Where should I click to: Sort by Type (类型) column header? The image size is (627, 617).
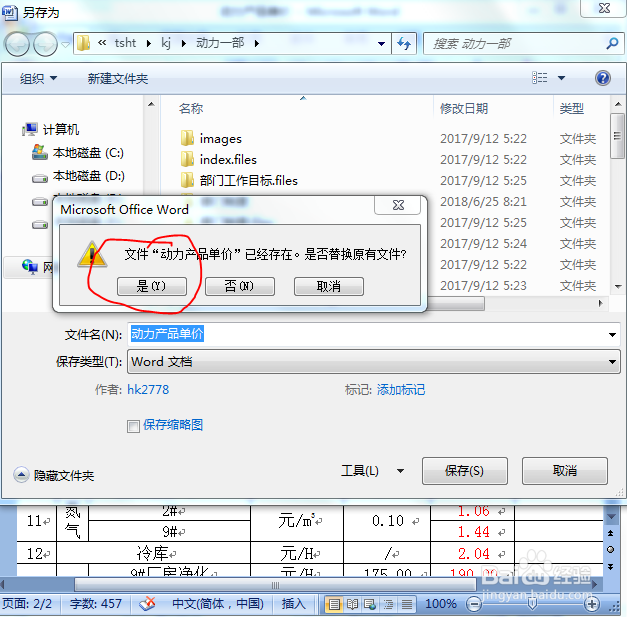click(x=571, y=108)
